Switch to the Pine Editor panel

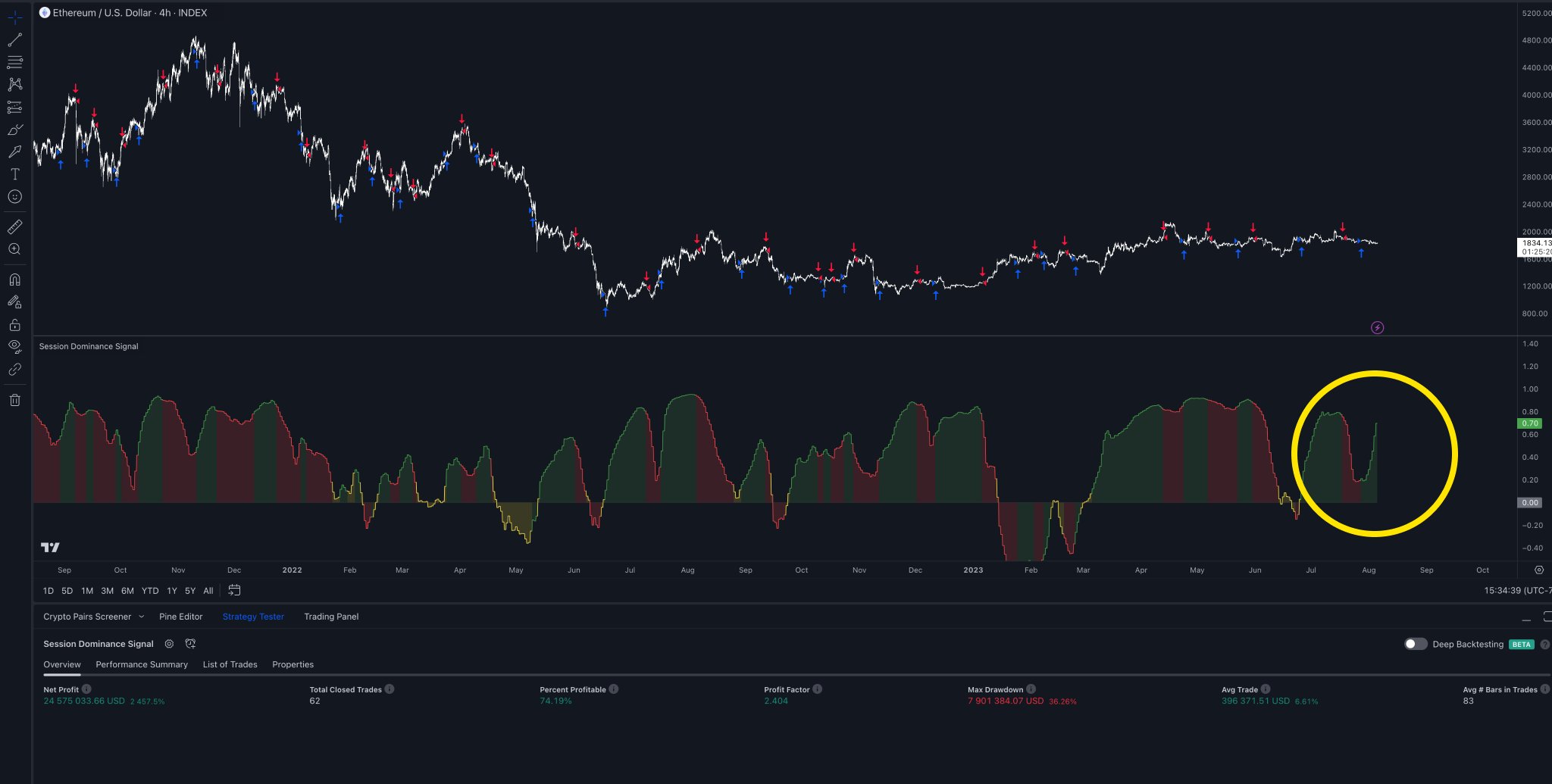click(180, 617)
